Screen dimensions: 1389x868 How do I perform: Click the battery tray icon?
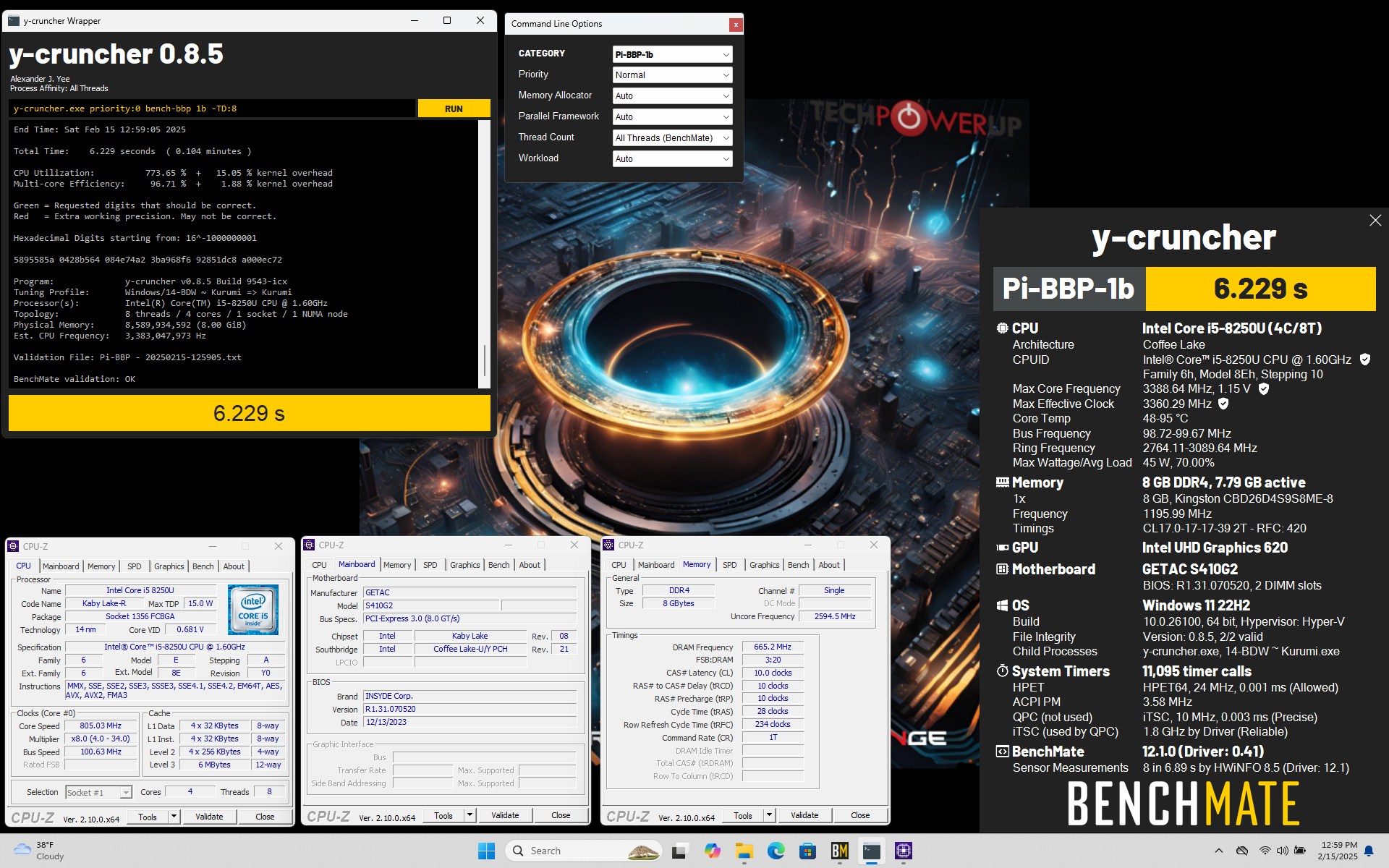tap(1300, 851)
